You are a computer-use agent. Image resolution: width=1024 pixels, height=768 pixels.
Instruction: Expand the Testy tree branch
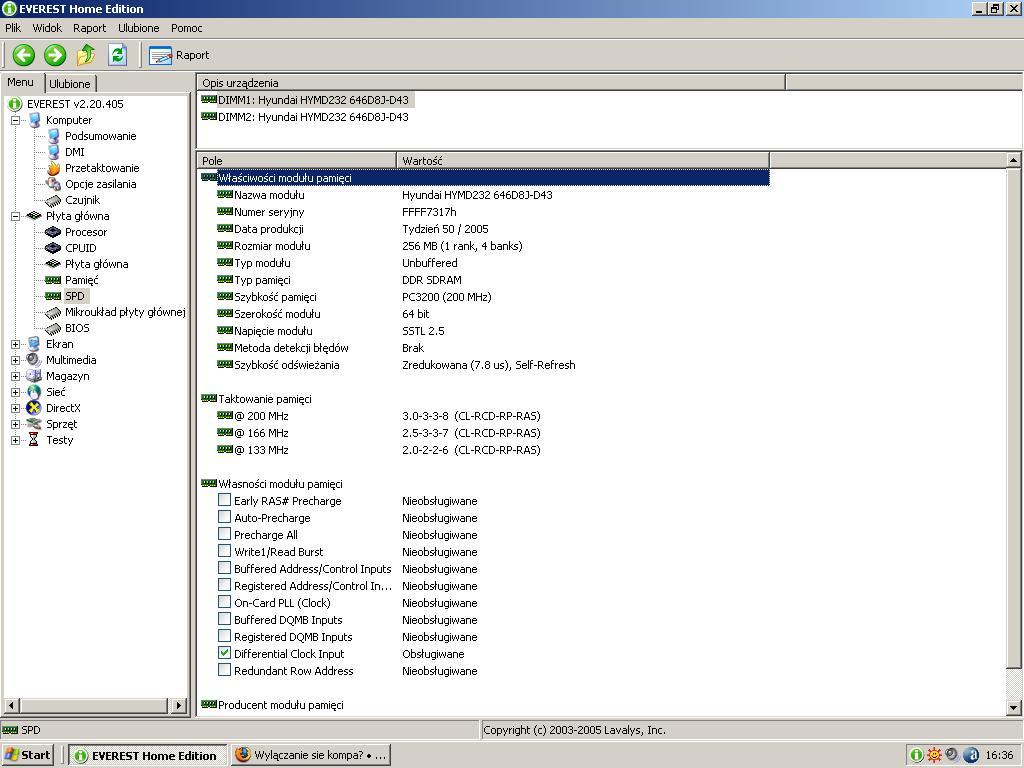click(16, 440)
